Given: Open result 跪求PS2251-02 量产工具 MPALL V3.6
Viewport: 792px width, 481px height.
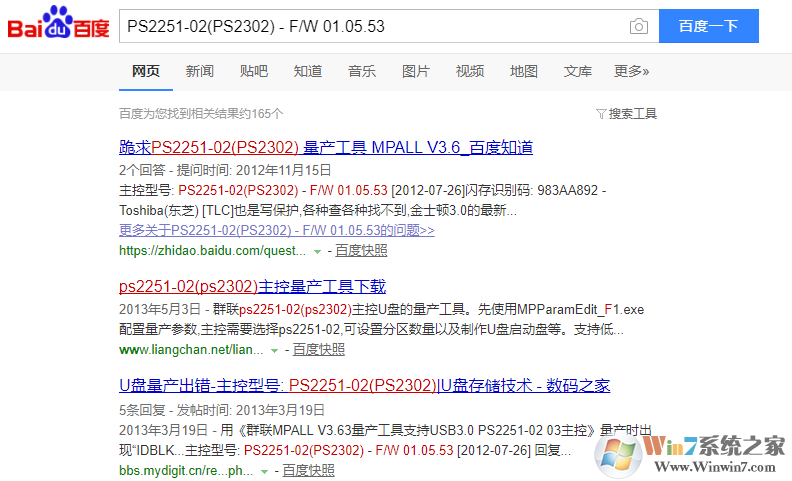Looking at the screenshot, I should [x=326, y=148].
